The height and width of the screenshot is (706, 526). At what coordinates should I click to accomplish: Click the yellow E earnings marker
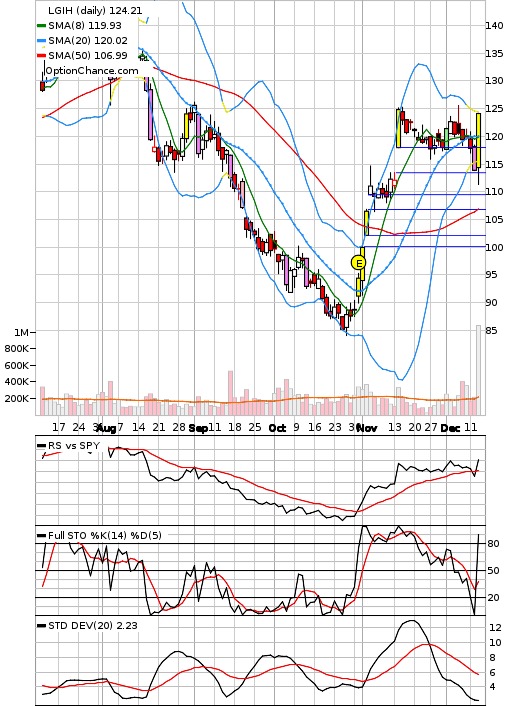[358, 262]
